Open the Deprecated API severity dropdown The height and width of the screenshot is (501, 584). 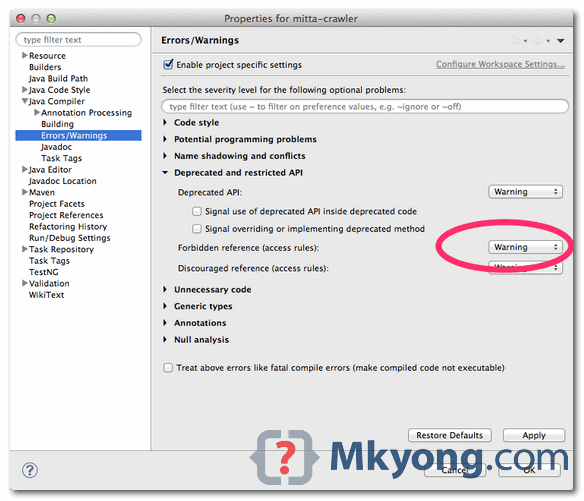pyautogui.click(x=525, y=192)
